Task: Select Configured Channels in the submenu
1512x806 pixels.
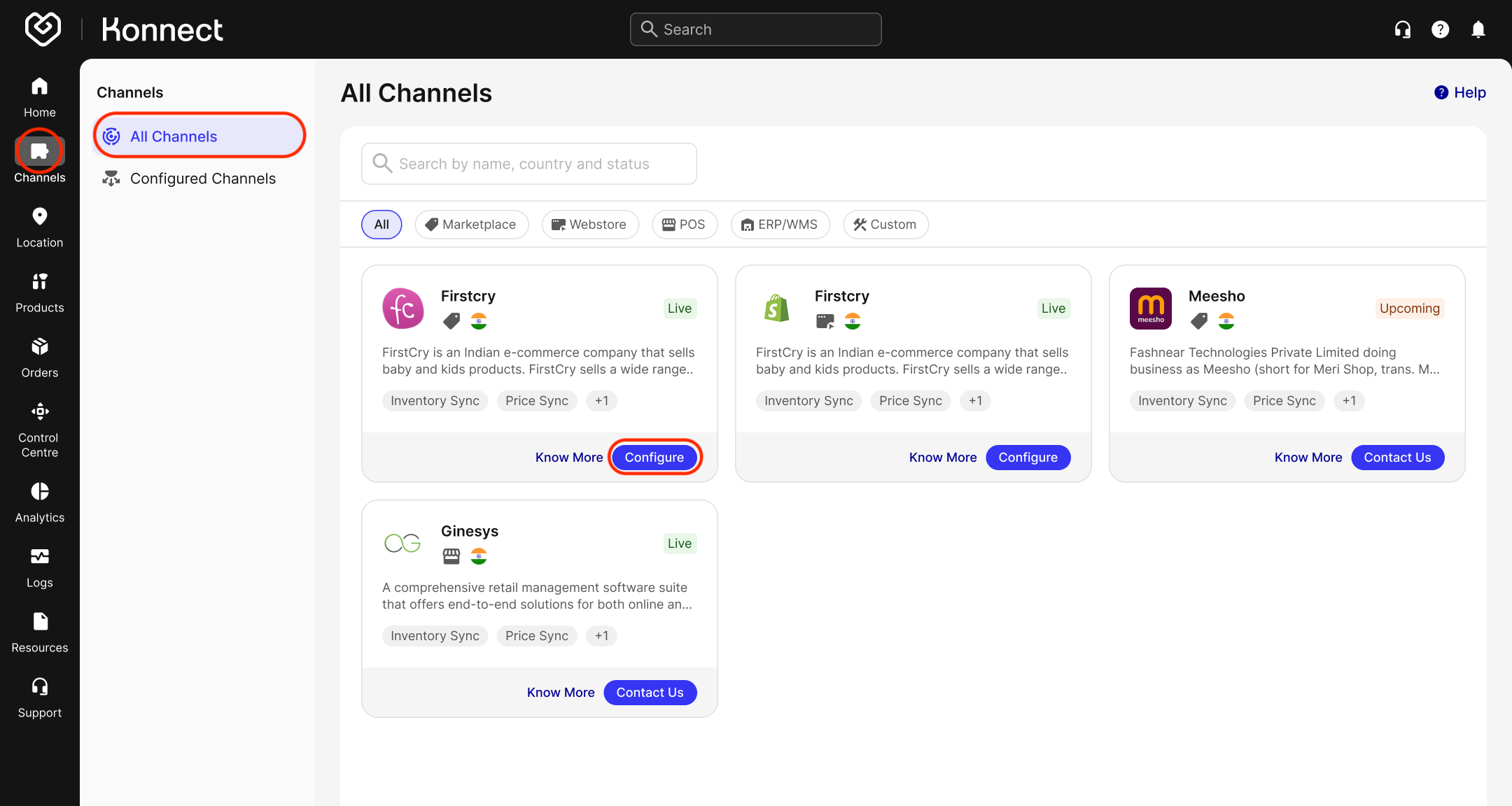Action: [x=199, y=178]
